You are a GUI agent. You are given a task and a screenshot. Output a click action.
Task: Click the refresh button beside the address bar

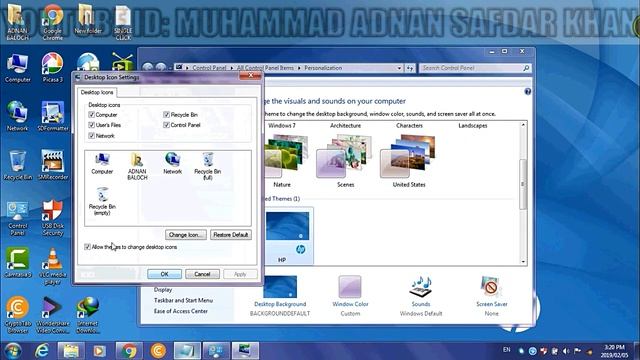[x=410, y=68]
